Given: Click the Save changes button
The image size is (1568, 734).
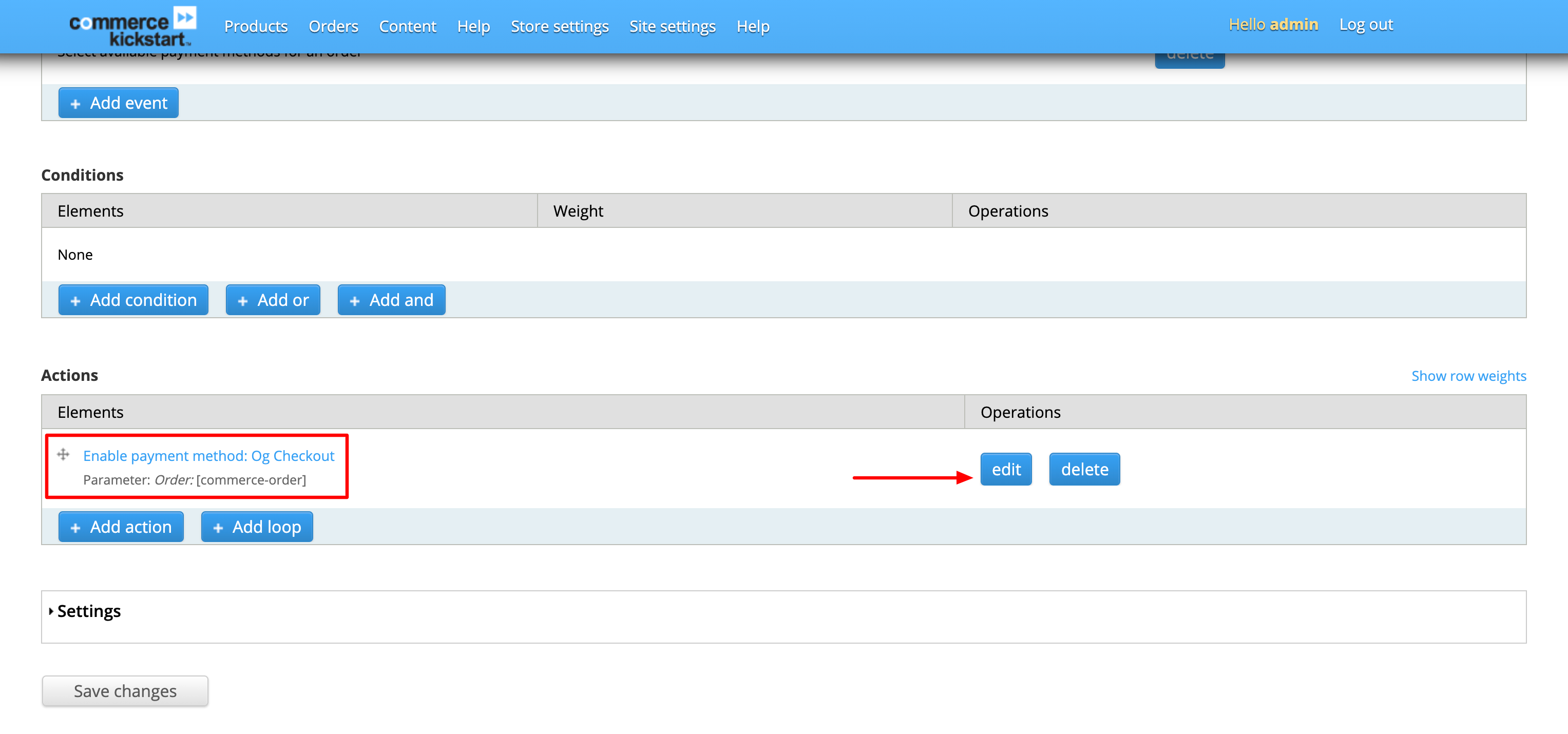Looking at the screenshot, I should click(x=124, y=691).
